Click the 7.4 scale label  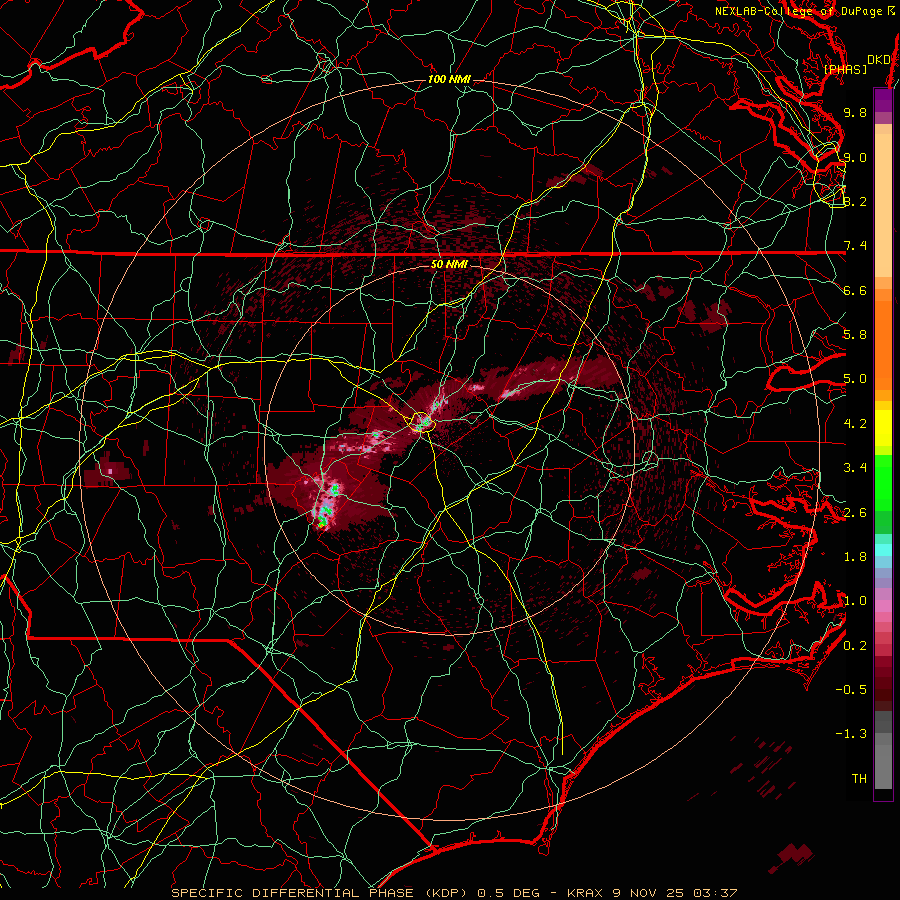[855, 246]
